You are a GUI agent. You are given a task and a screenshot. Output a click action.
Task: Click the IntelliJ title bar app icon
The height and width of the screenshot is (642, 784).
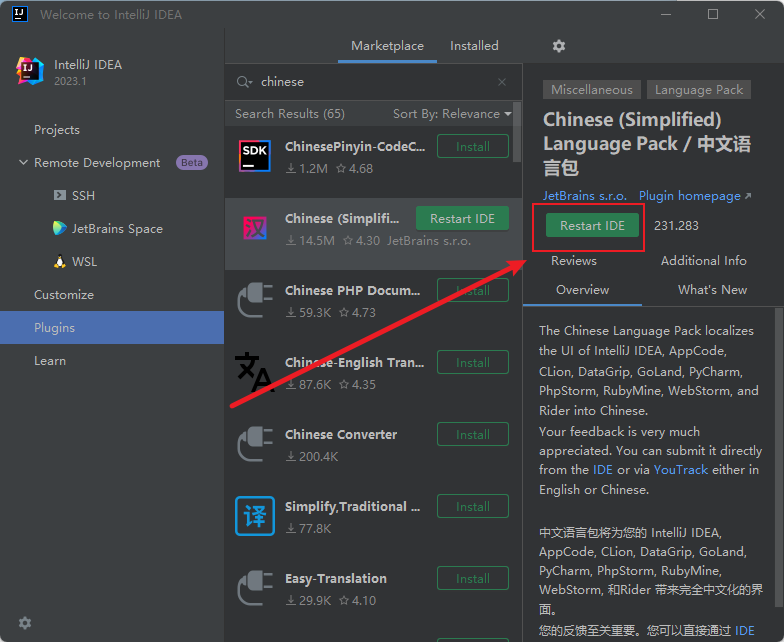pyautogui.click(x=20, y=14)
